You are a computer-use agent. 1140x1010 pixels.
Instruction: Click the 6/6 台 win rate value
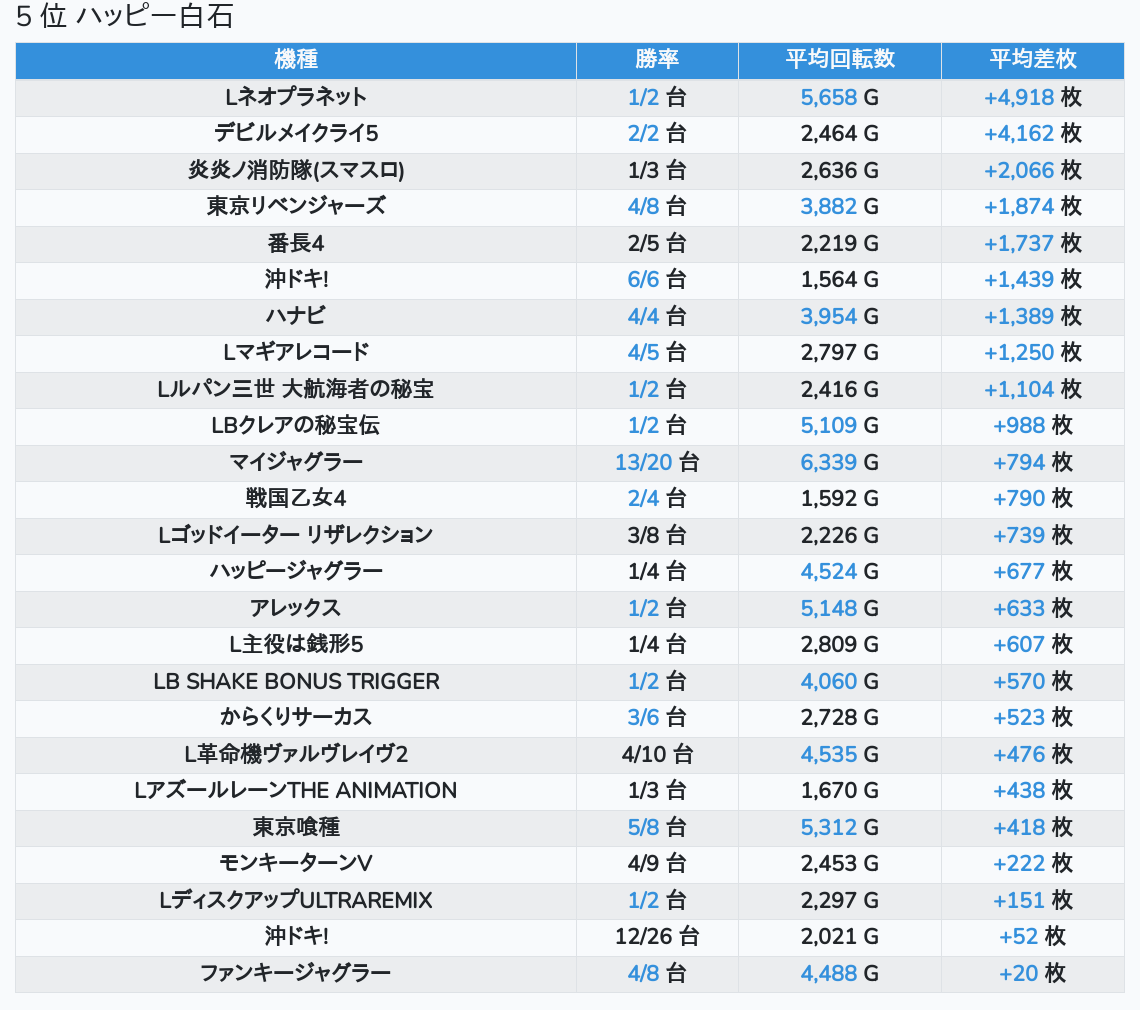(657, 279)
